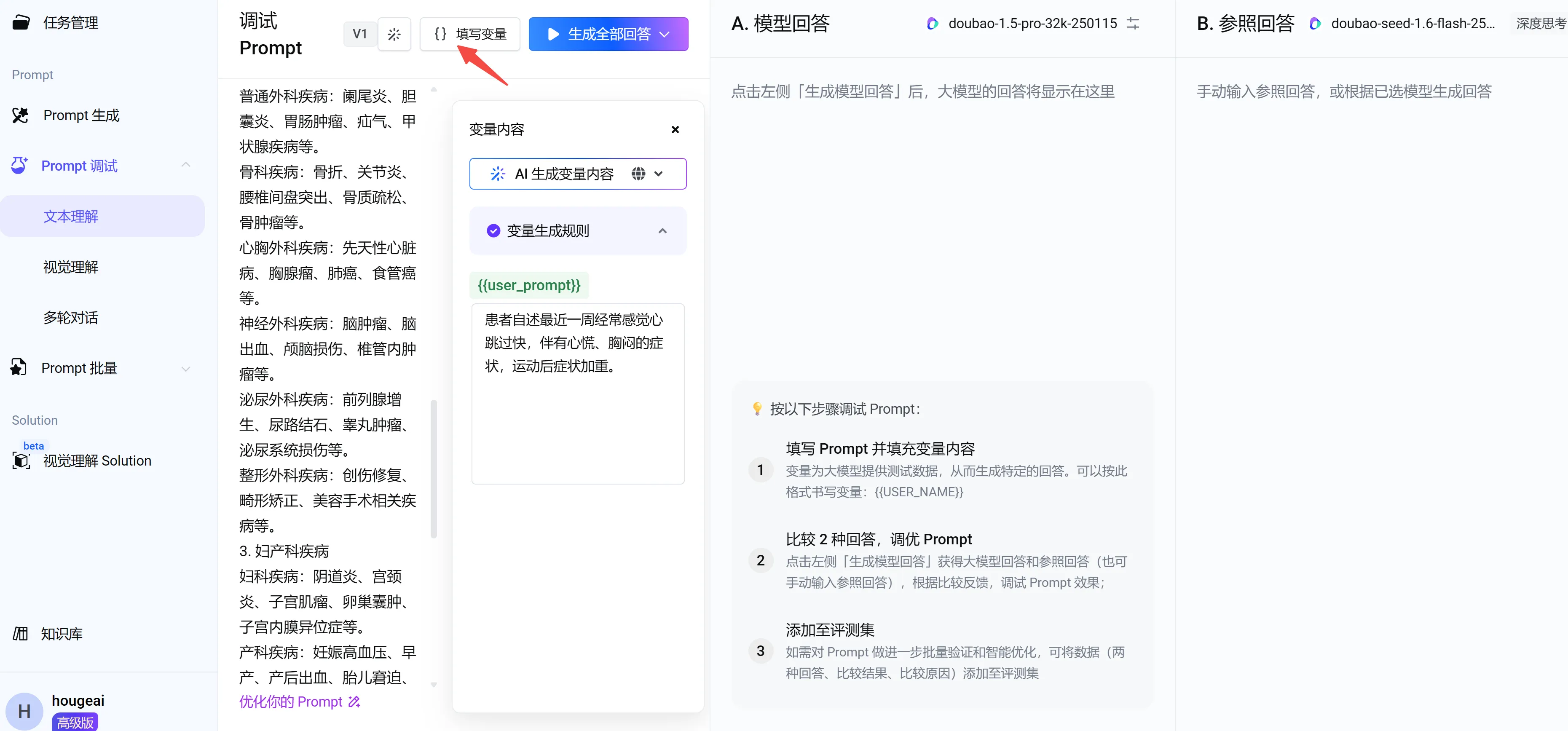
Task: Select 多轮对话 in sidebar
Action: point(71,318)
